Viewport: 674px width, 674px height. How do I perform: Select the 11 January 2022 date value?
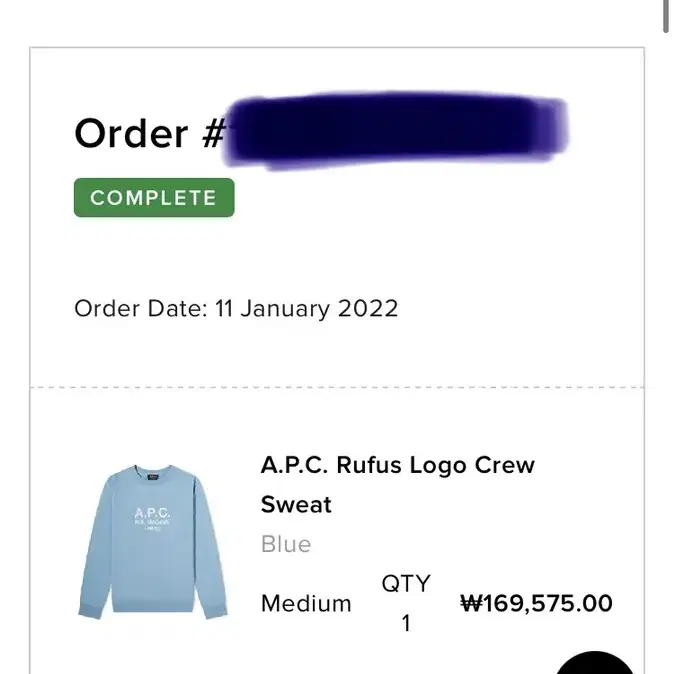(x=306, y=309)
